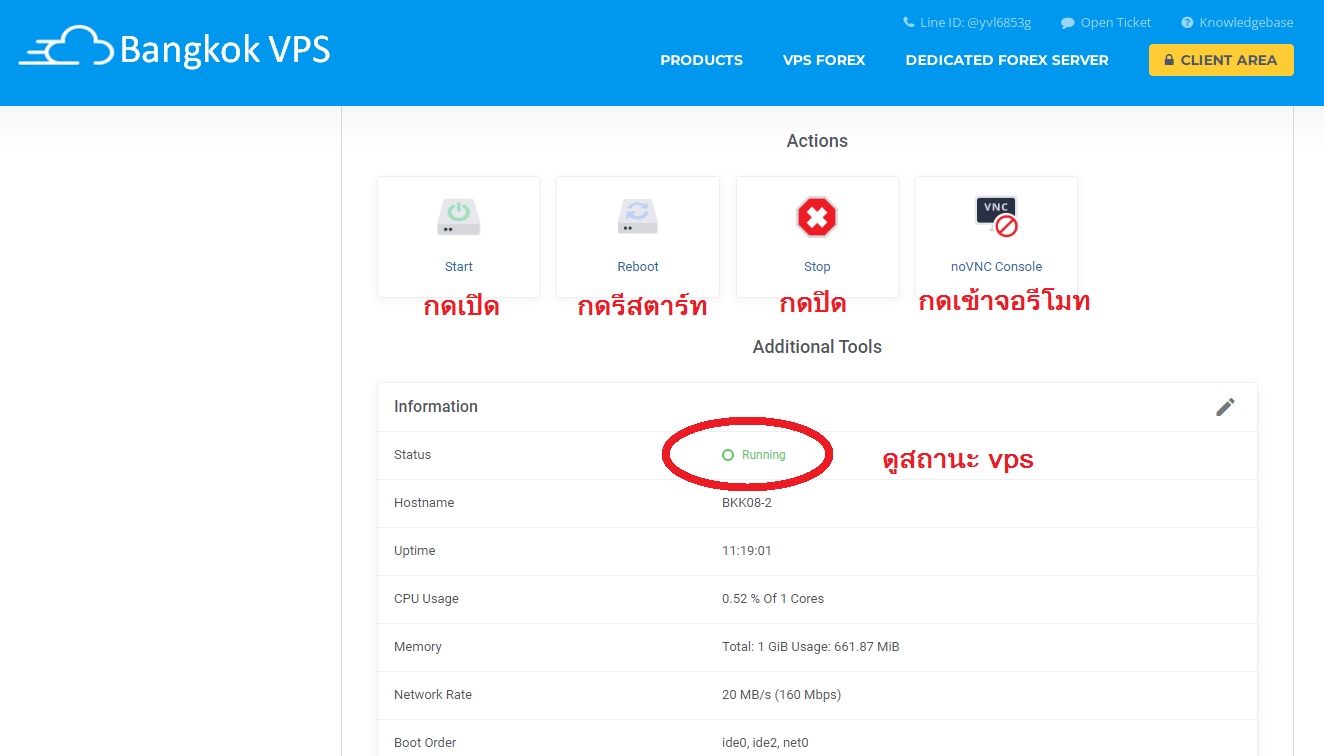Click the yellow CLIENT AREA button
1324x756 pixels.
pyautogui.click(x=1221, y=60)
